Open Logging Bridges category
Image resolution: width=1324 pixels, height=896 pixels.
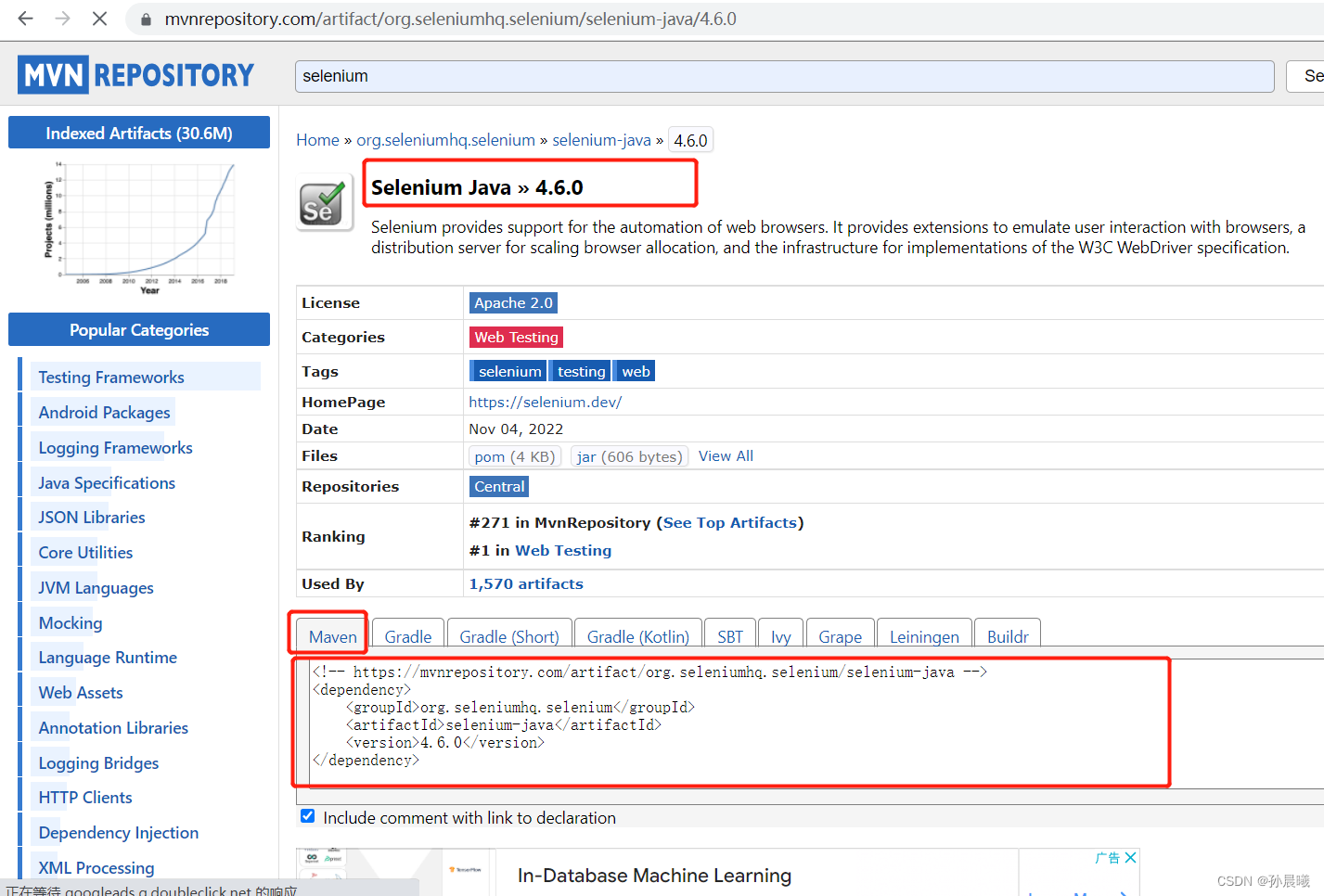[98, 762]
